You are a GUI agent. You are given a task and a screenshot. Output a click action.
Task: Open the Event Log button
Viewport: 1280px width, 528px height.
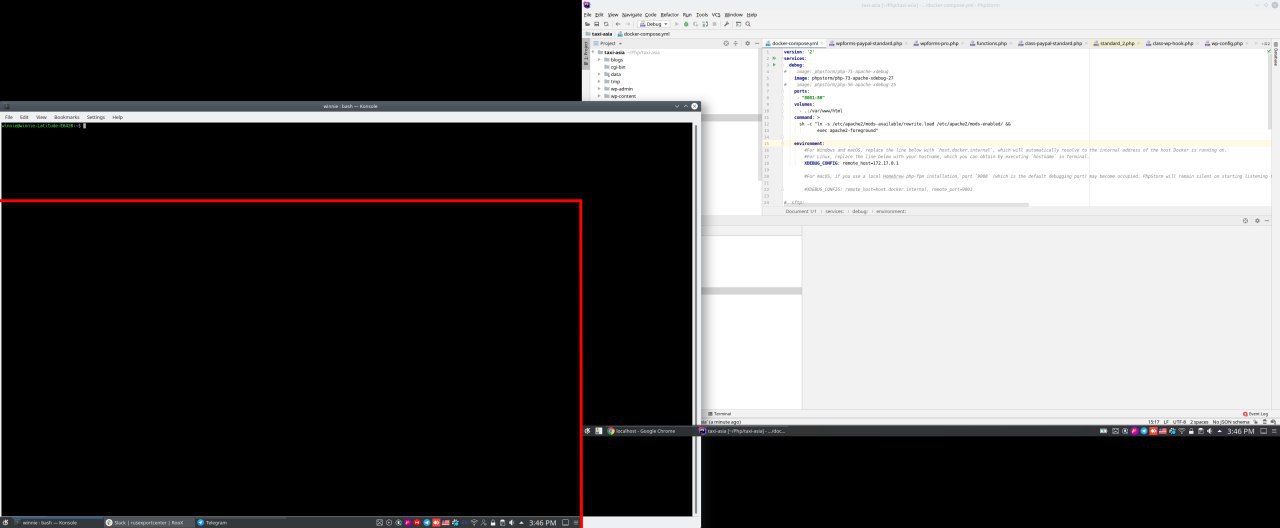coord(1256,414)
